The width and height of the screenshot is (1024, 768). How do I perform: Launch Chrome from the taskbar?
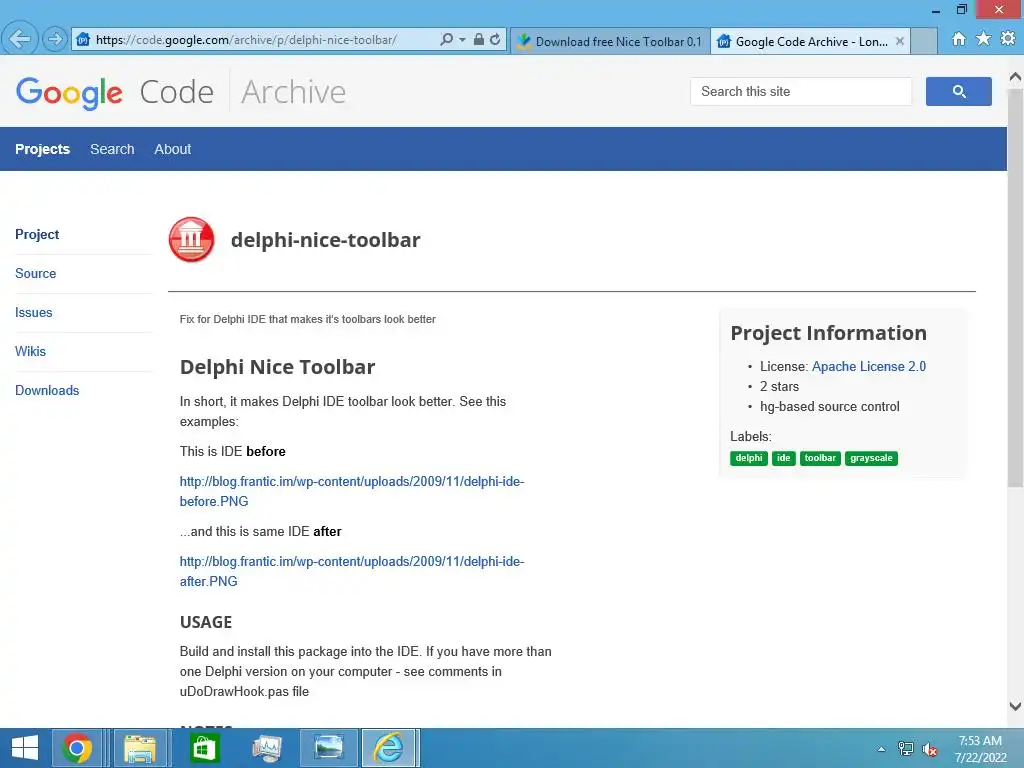77,748
